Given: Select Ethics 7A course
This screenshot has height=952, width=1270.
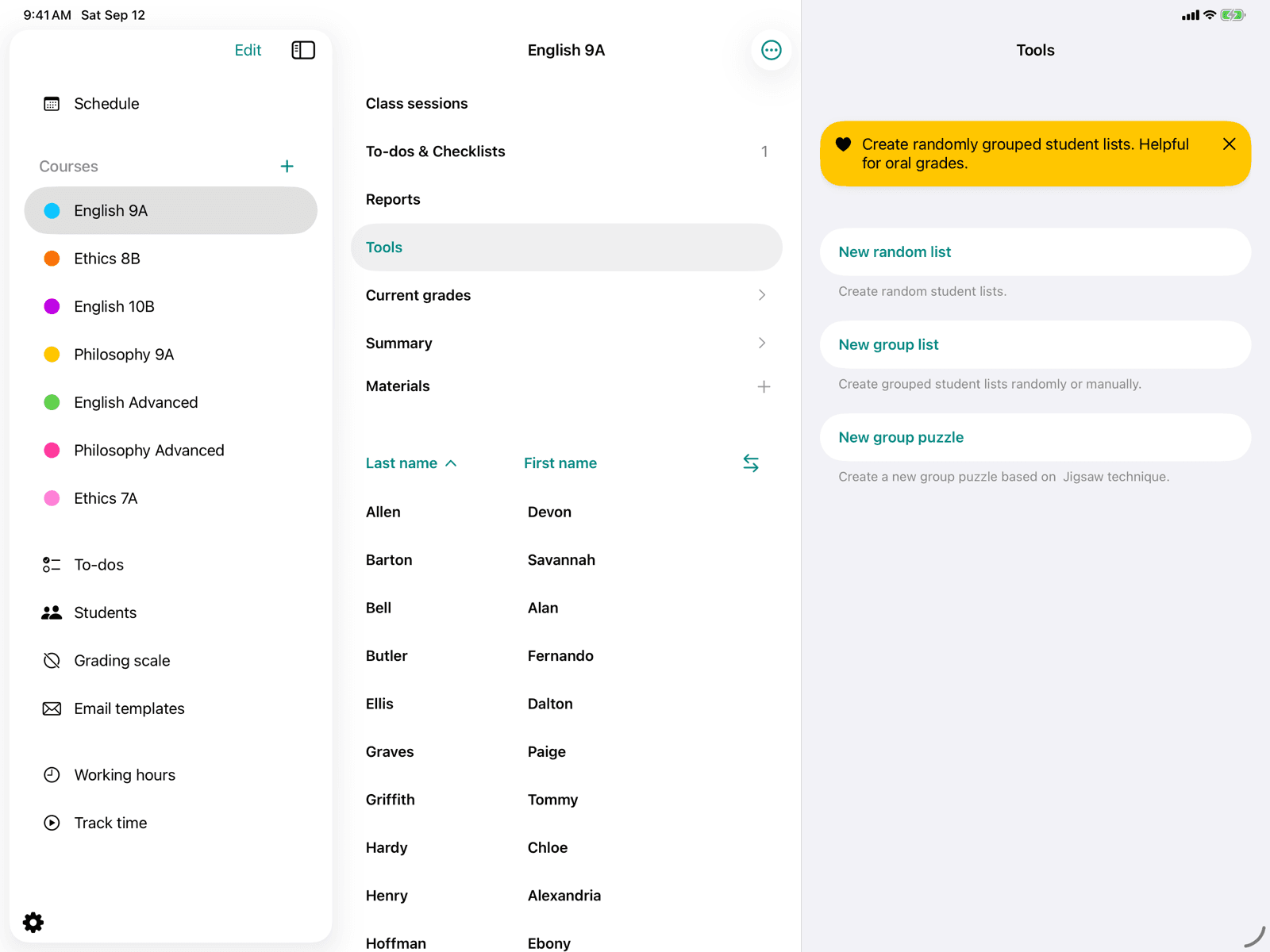Looking at the screenshot, I should click(x=171, y=498).
